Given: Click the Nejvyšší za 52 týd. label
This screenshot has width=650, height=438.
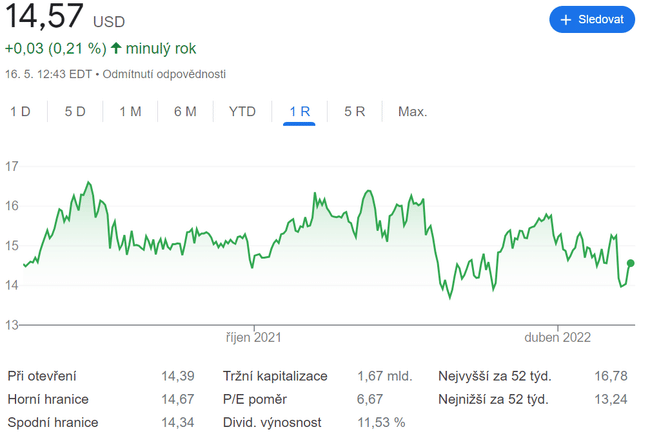Looking at the screenshot, I should tap(495, 377).
